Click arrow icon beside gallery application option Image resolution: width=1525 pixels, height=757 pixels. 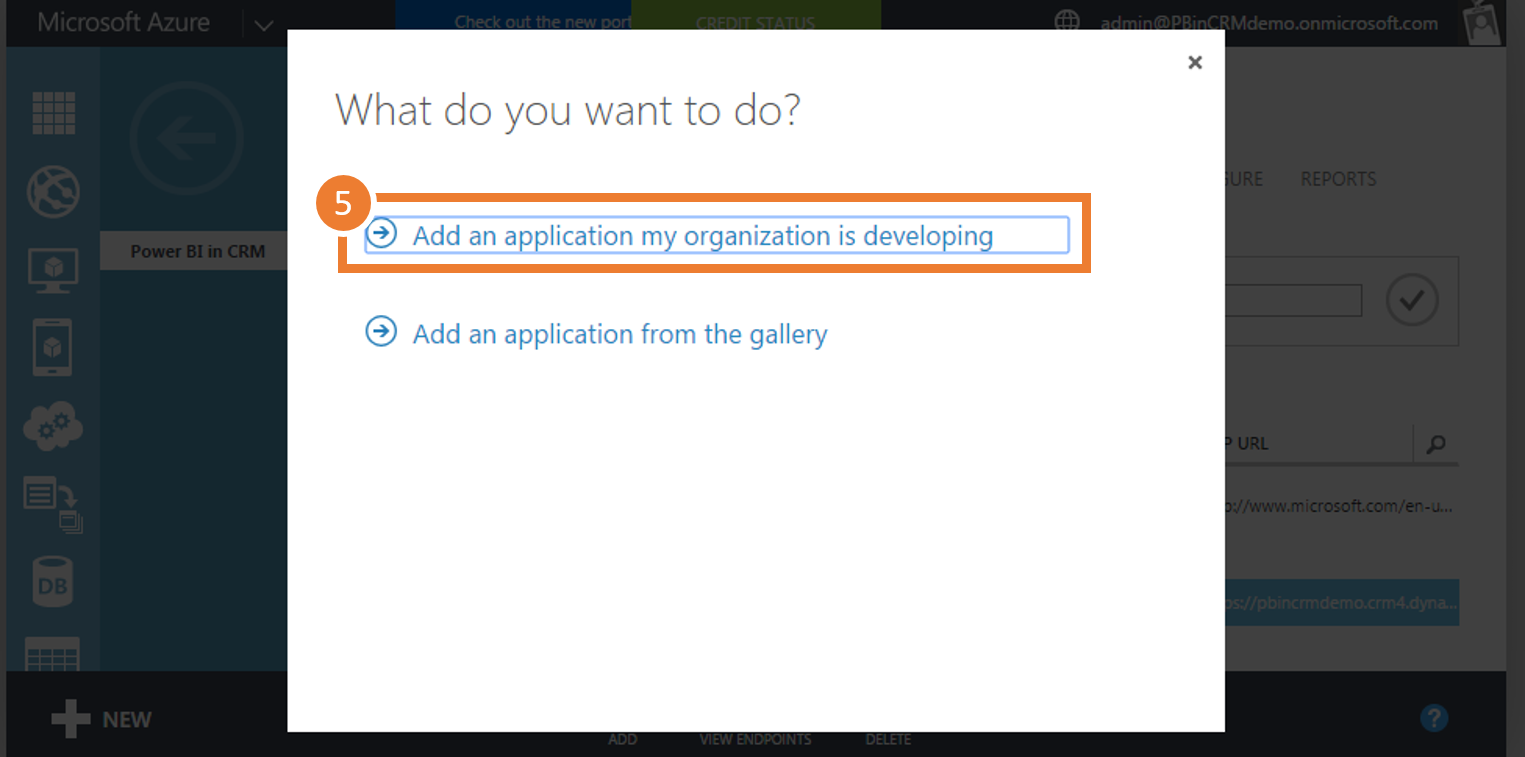coord(381,331)
